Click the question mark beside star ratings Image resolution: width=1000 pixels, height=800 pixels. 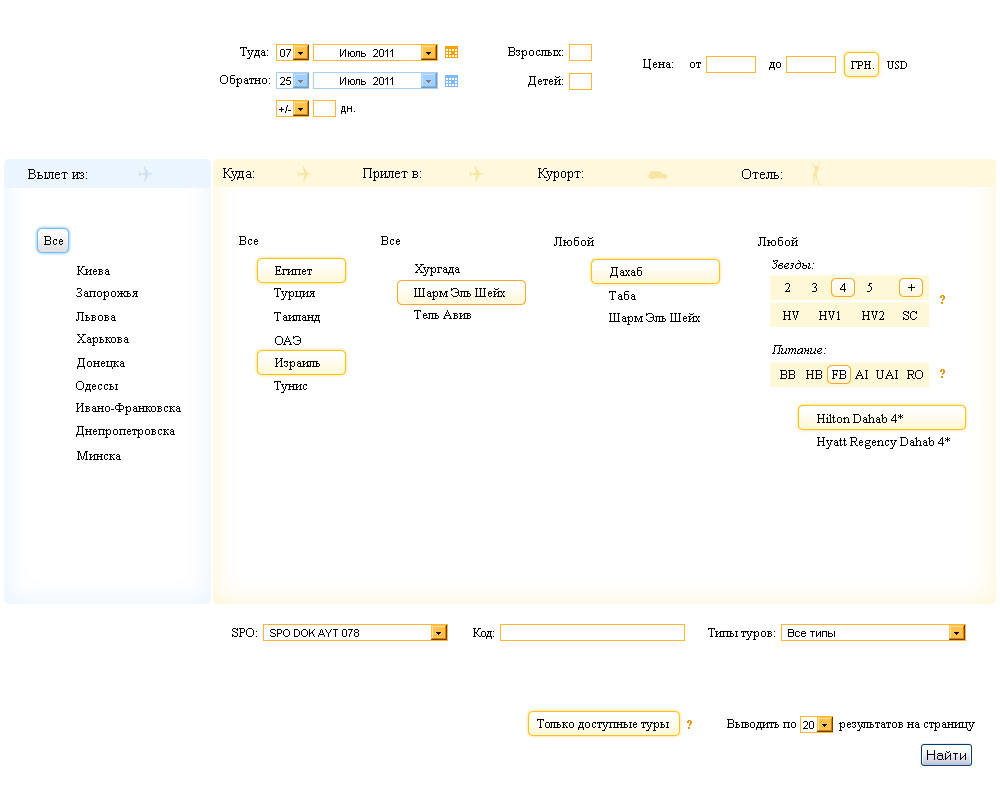[942, 299]
